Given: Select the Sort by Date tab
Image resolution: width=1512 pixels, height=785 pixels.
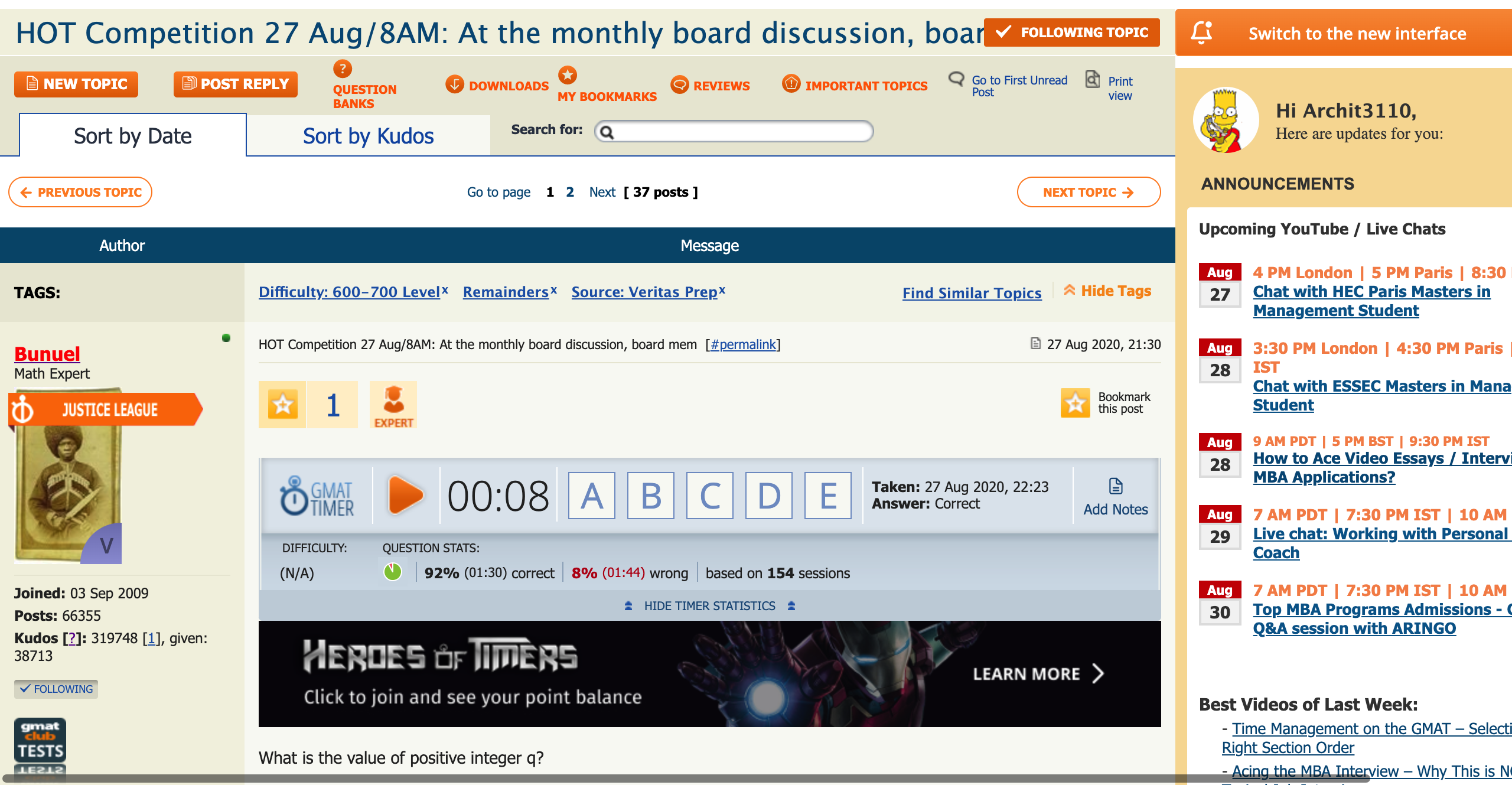Looking at the screenshot, I should [132, 135].
